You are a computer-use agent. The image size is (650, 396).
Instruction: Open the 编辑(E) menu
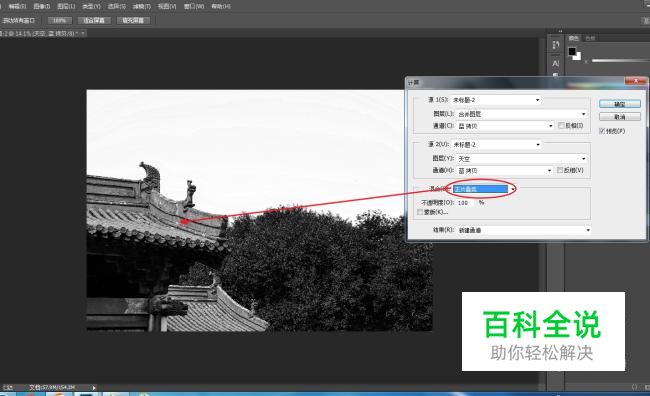(17, 6)
